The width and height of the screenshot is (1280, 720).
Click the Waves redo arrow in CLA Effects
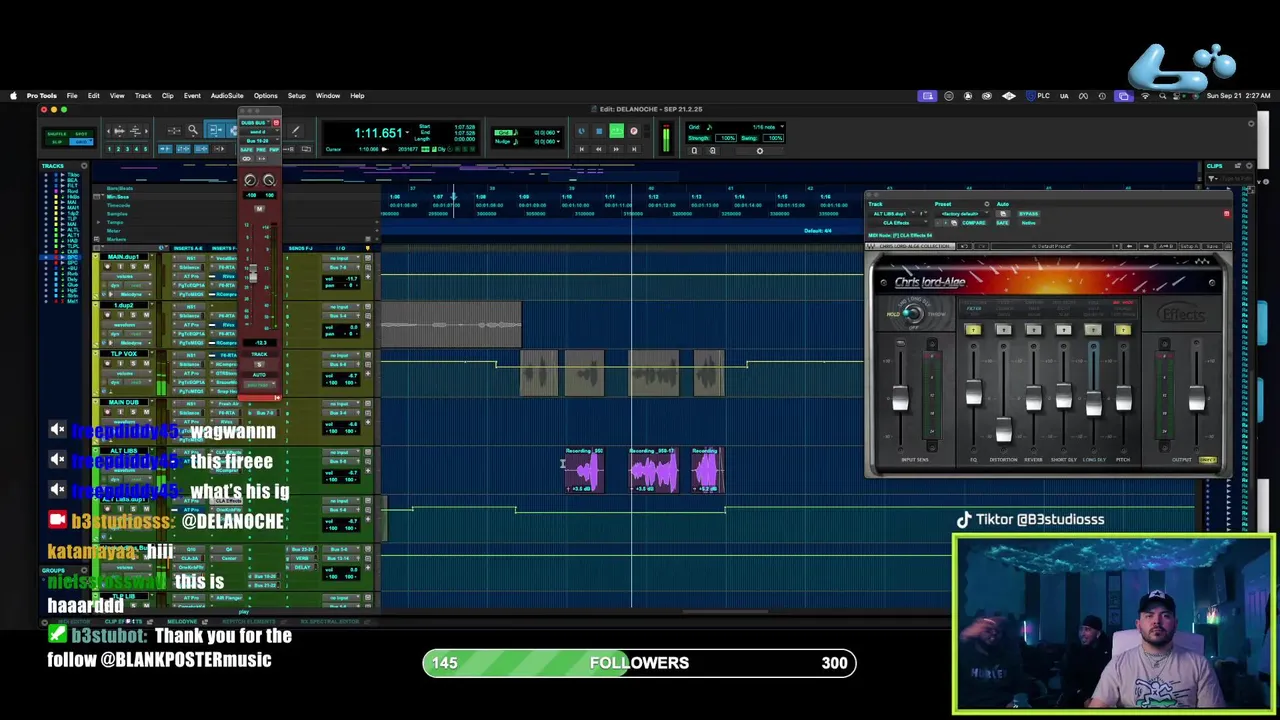point(982,246)
